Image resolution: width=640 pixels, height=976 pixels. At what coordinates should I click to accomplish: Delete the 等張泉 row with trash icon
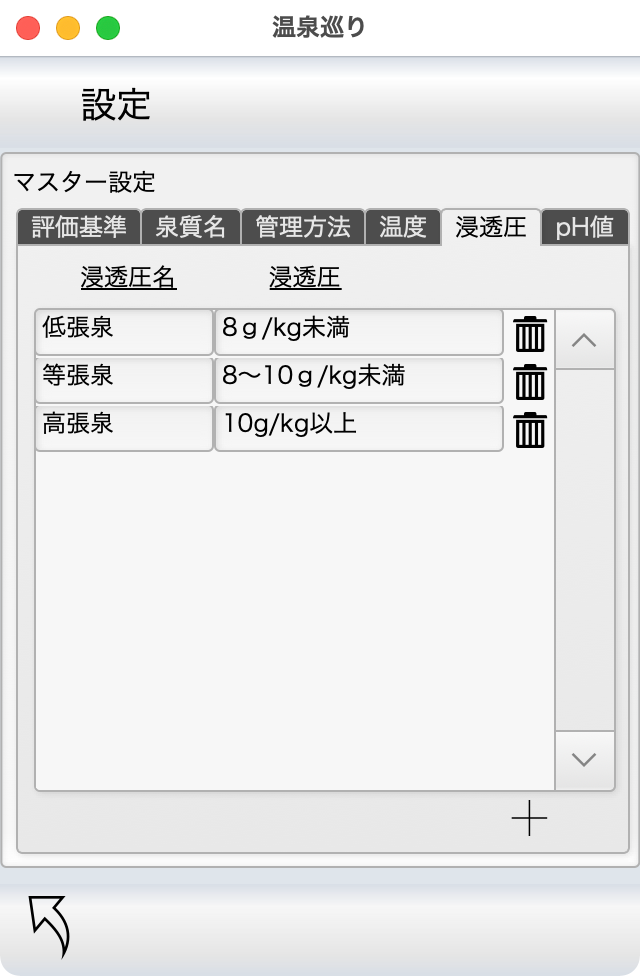(530, 382)
